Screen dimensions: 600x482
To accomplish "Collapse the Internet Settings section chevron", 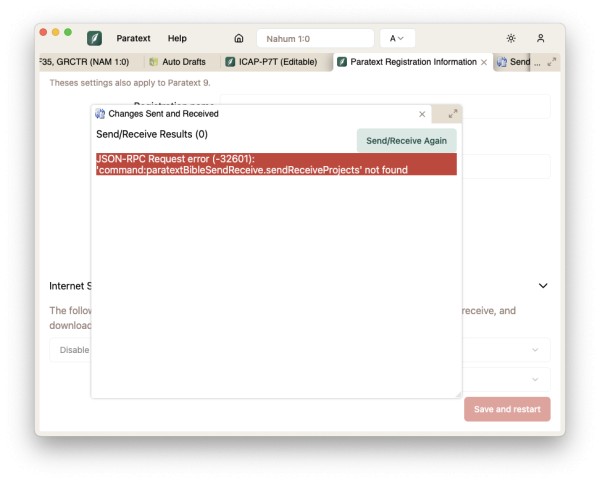I will 543,286.
